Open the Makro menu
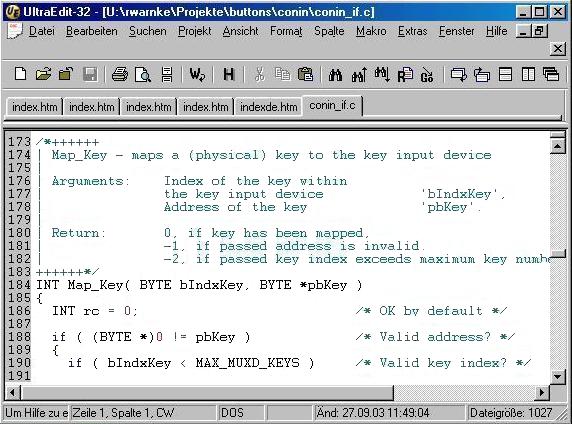The image size is (572, 424). tap(371, 31)
